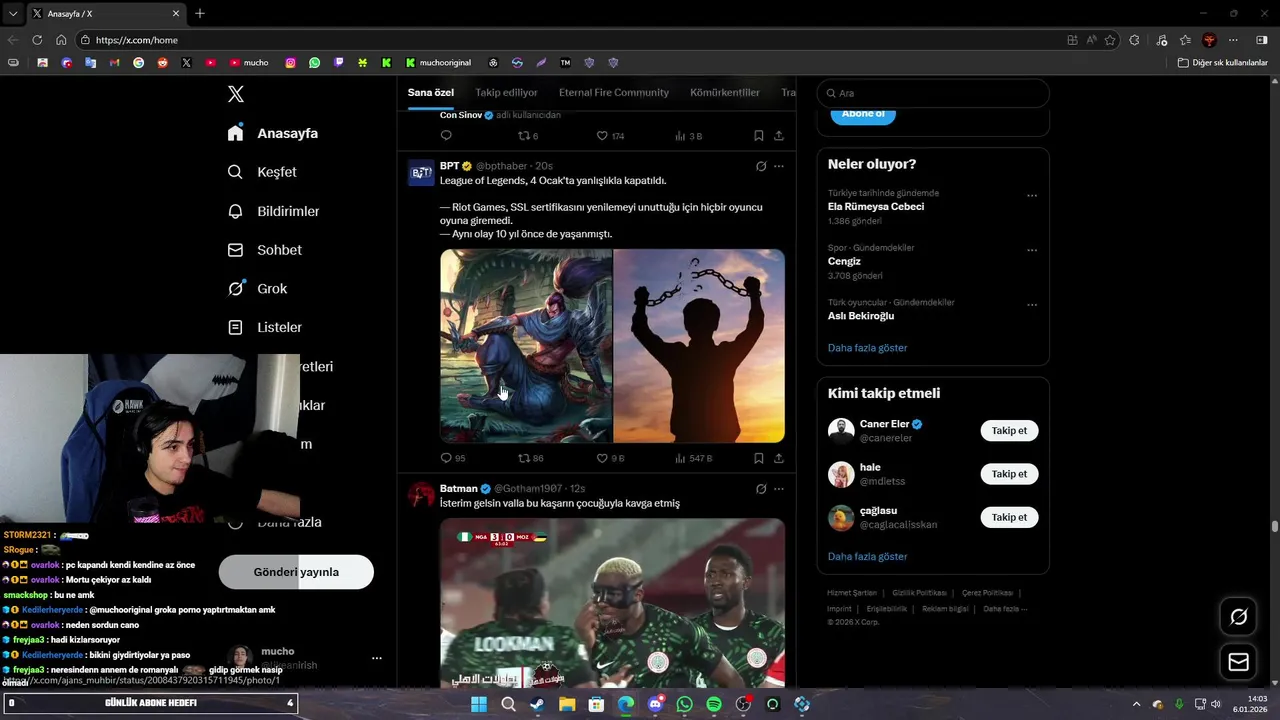
Task: Close the Anasayfa / X browser tab
Action: click(x=177, y=14)
